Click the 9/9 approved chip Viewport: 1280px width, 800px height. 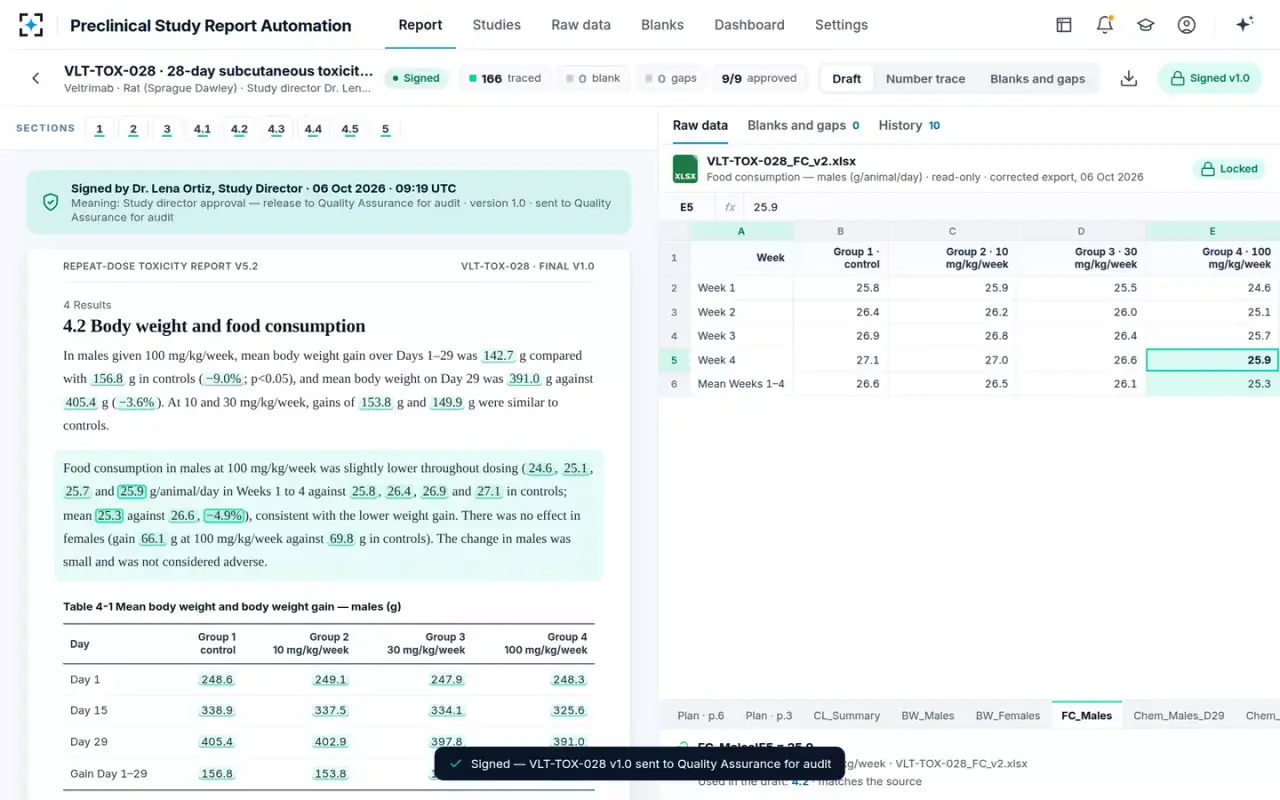(x=759, y=78)
